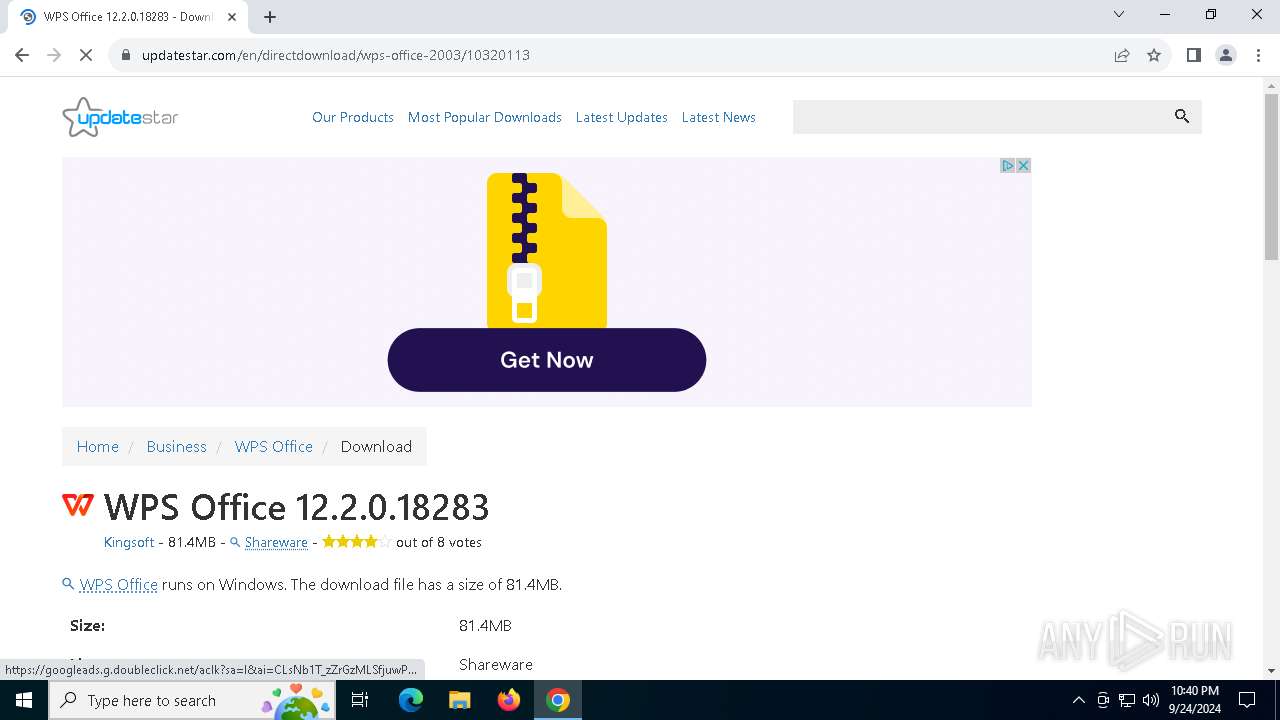This screenshot has width=1280, height=720.
Task: Click the search magnifier icon
Action: [1182, 117]
